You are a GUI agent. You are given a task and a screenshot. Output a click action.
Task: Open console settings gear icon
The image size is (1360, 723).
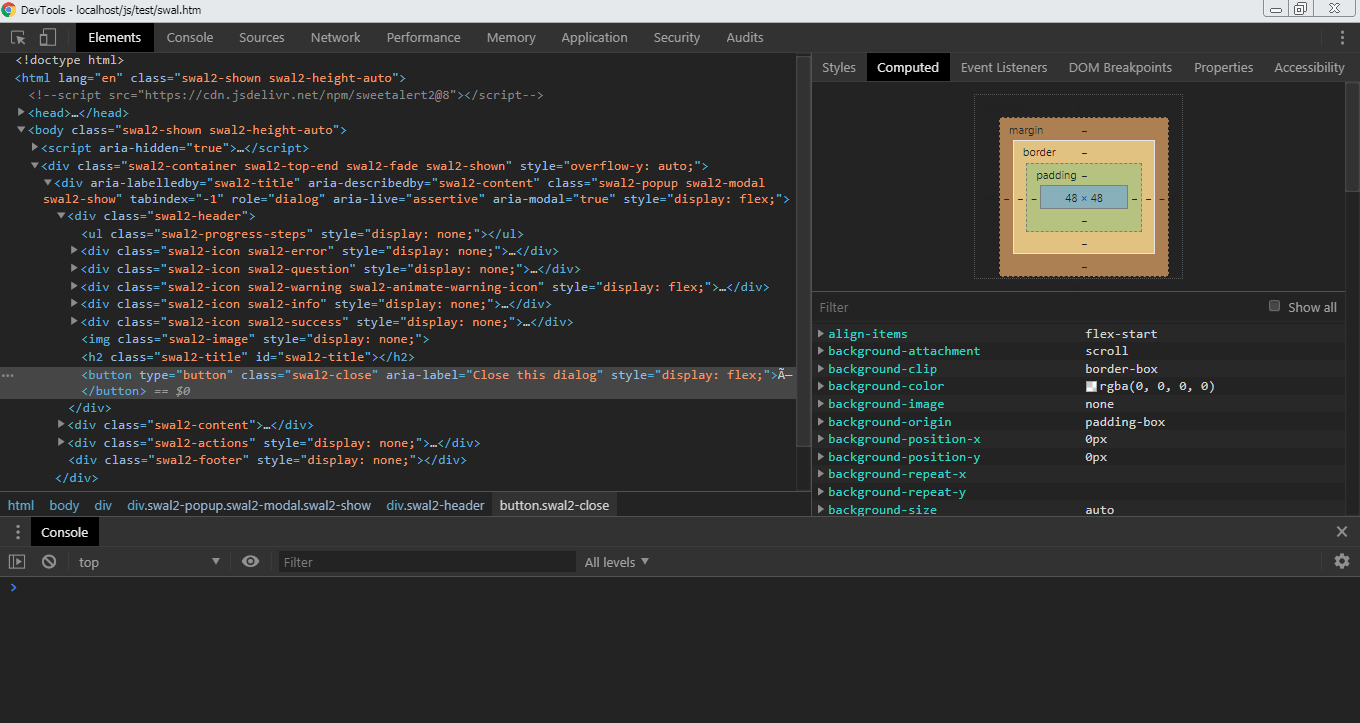click(1342, 562)
